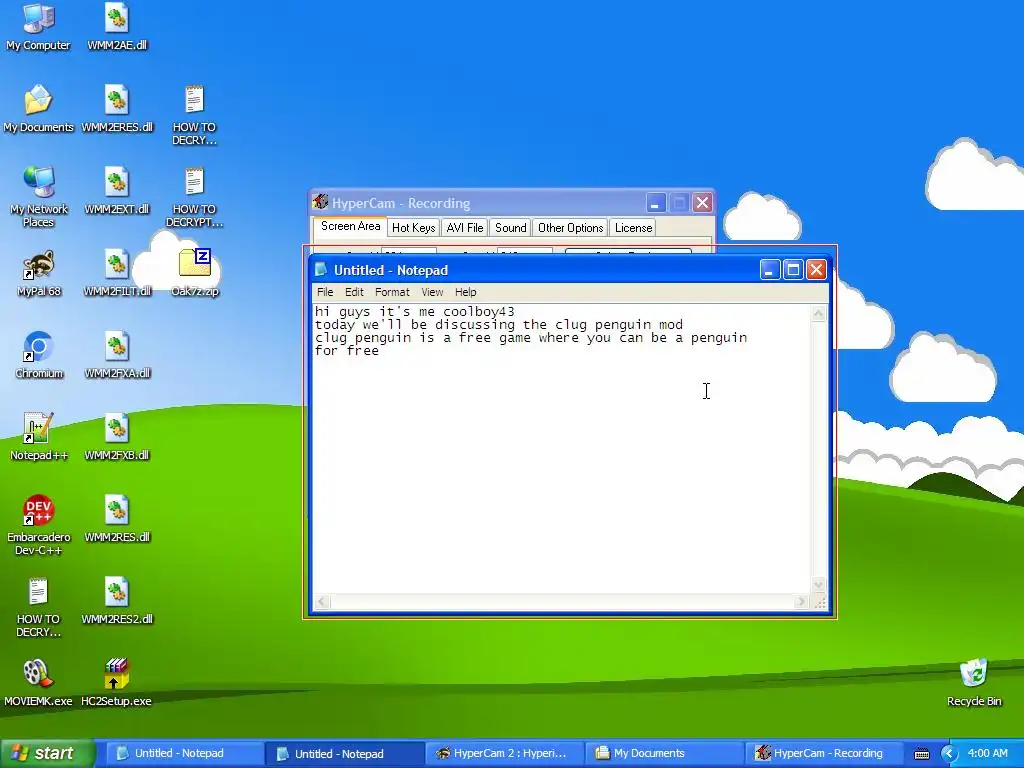The image size is (1024, 768).
Task: Select WMM2RES2.dll file icon
Action: pos(117,601)
